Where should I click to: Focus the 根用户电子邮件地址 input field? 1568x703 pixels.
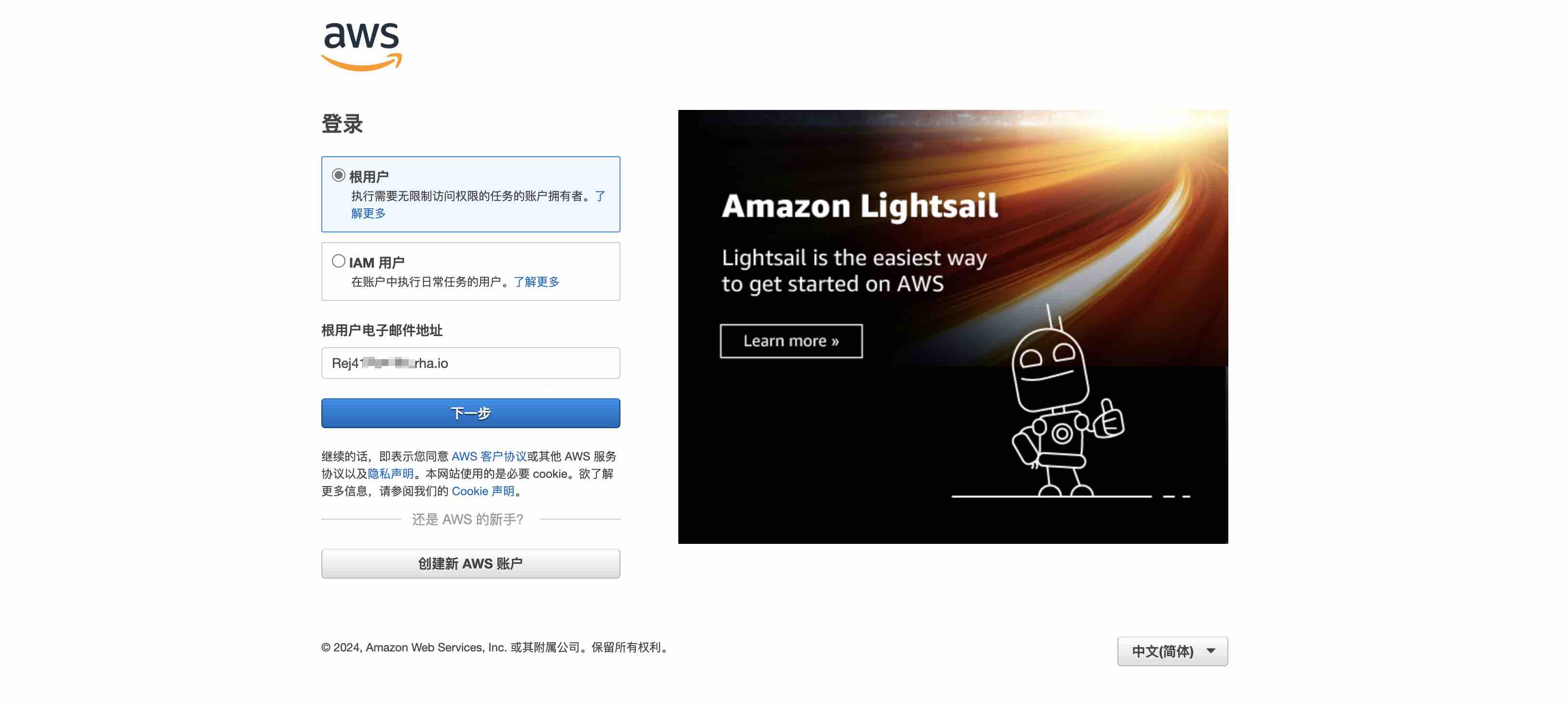coord(470,363)
